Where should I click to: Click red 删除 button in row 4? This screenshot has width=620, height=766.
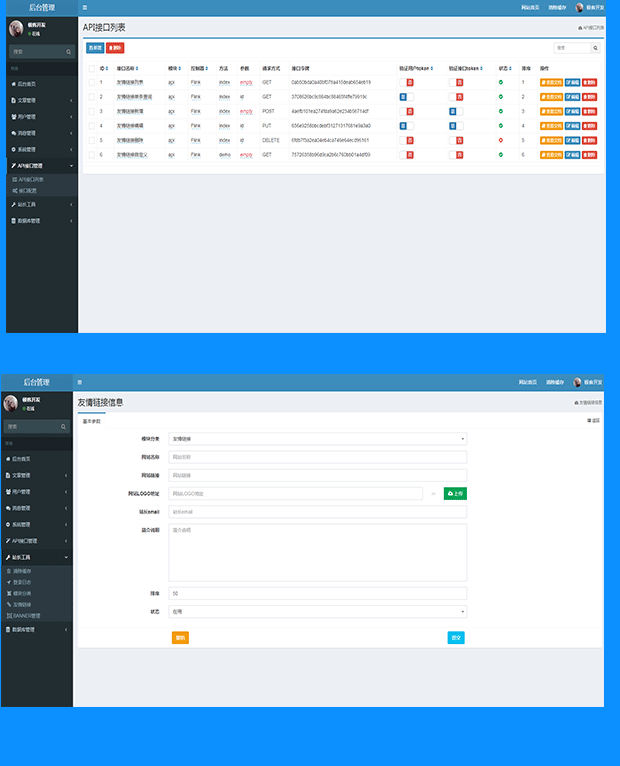pyautogui.click(x=589, y=126)
